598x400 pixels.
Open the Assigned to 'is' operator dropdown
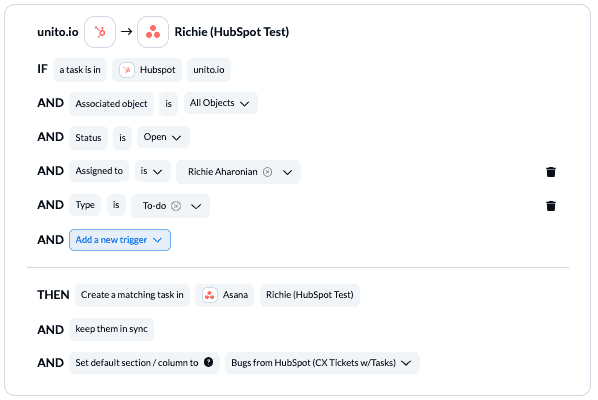coord(153,171)
